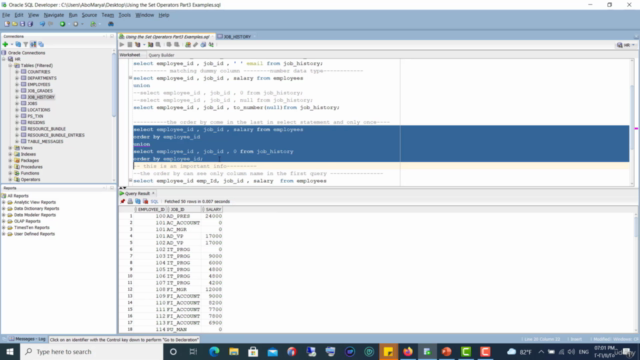
Task: Click the SALARY column header
Action: [x=213, y=209]
